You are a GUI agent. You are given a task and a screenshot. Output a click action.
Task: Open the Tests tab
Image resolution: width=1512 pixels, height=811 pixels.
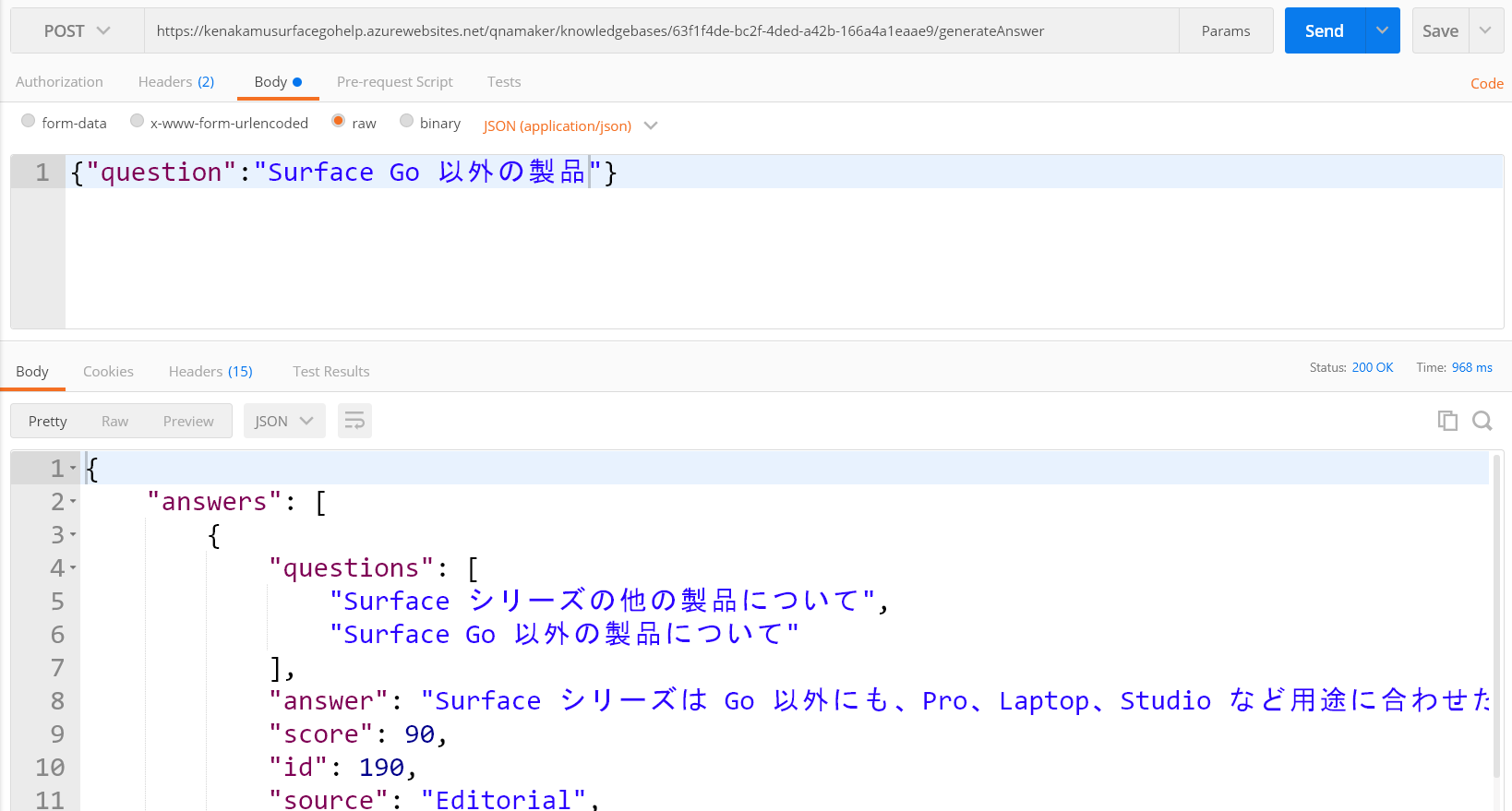coord(504,82)
